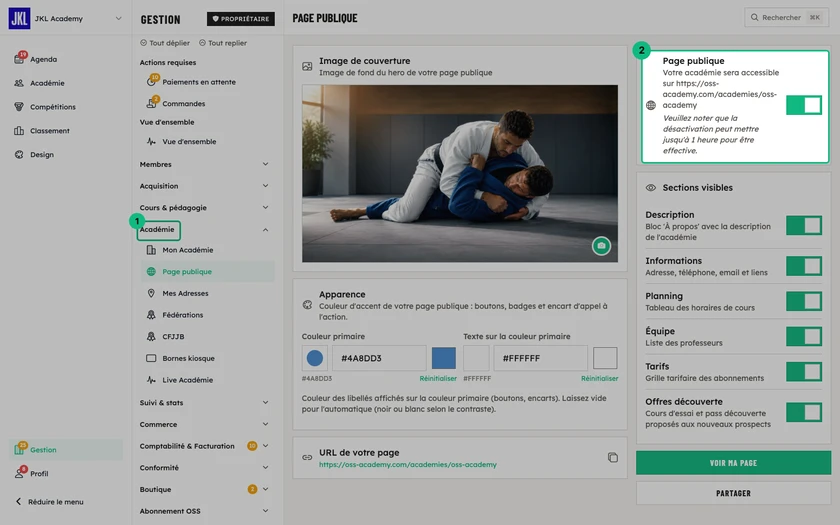
Task: Click the Mes Adresses pin icon
Action: click(x=151, y=293)
